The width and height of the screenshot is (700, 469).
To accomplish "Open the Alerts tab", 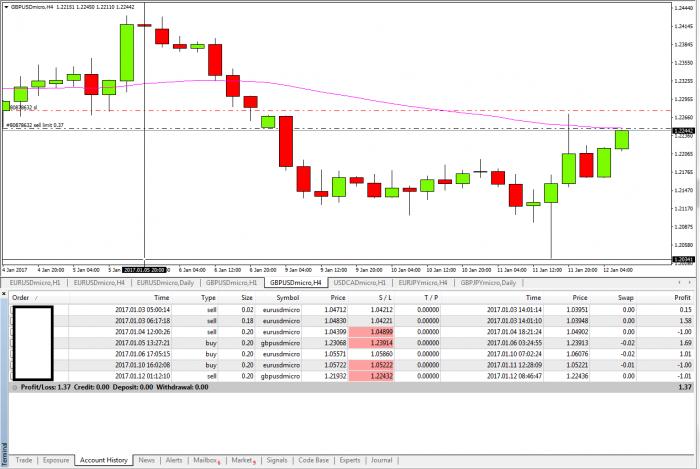I will coord(174,460).
